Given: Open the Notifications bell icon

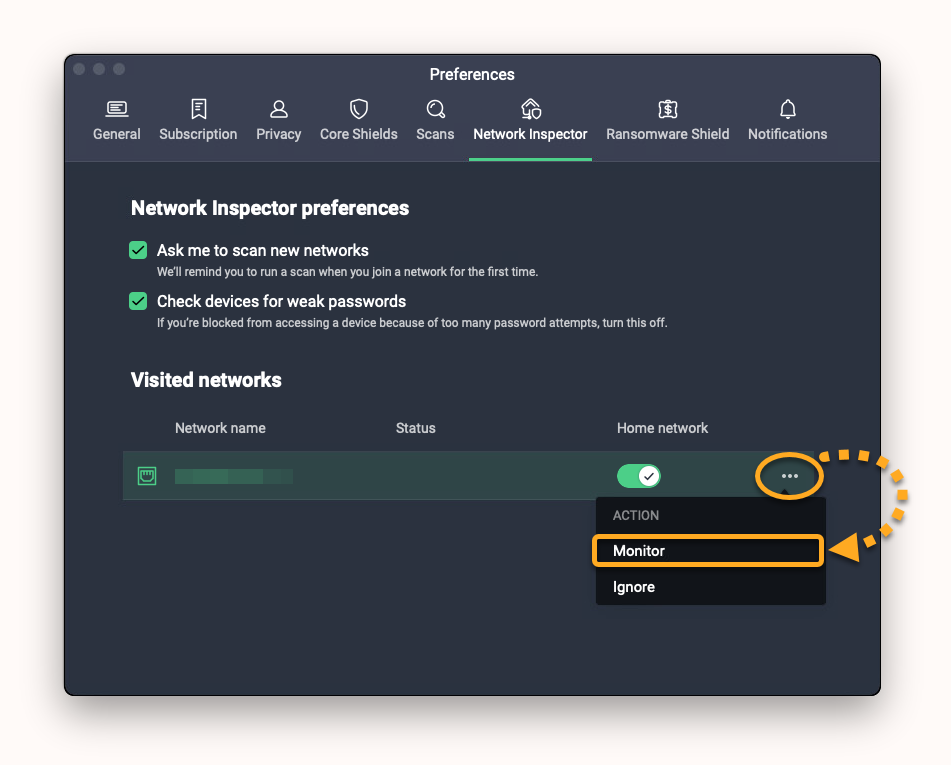Looking at the screenshot, I should [x=787, y=108].
